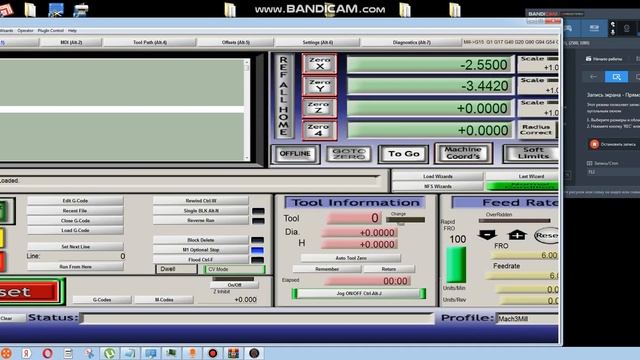Click the Dwell button
The height and width of the screenshot is (360, 640).
pos(176,269)
